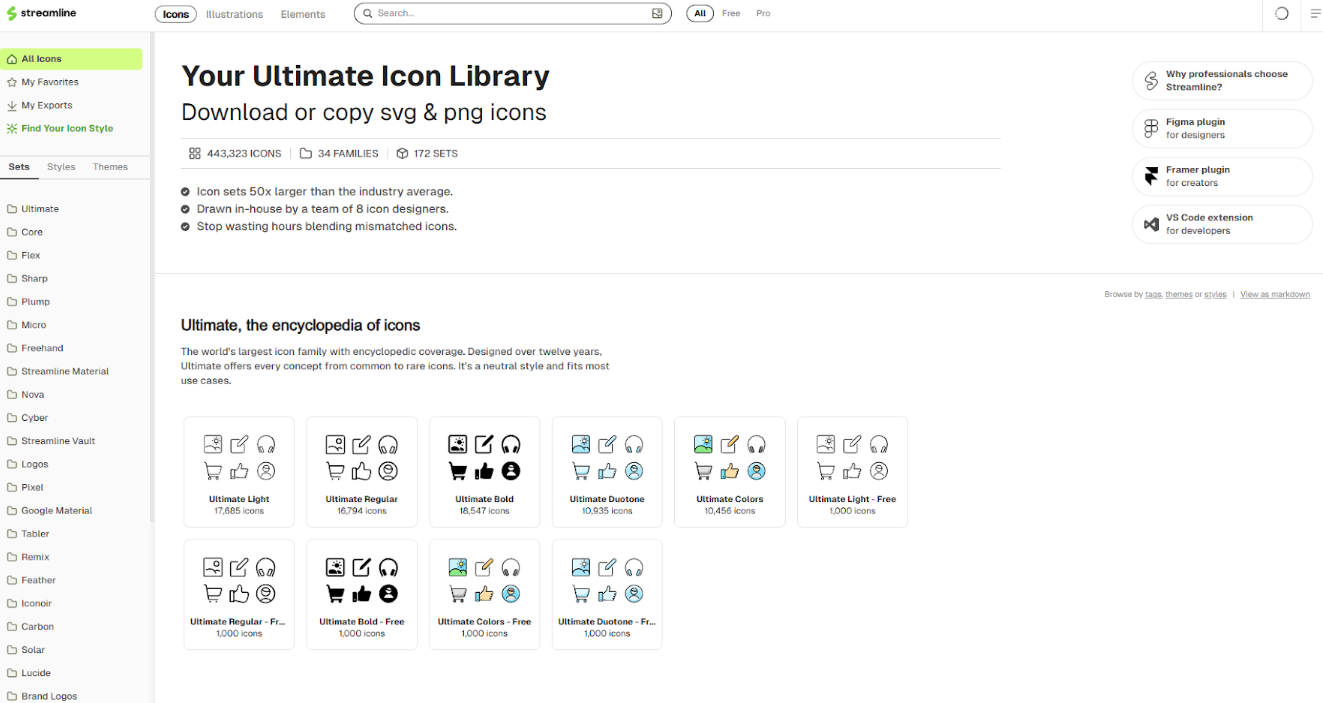Open the Ultimate Bold - Free set

tap(362, 595)
